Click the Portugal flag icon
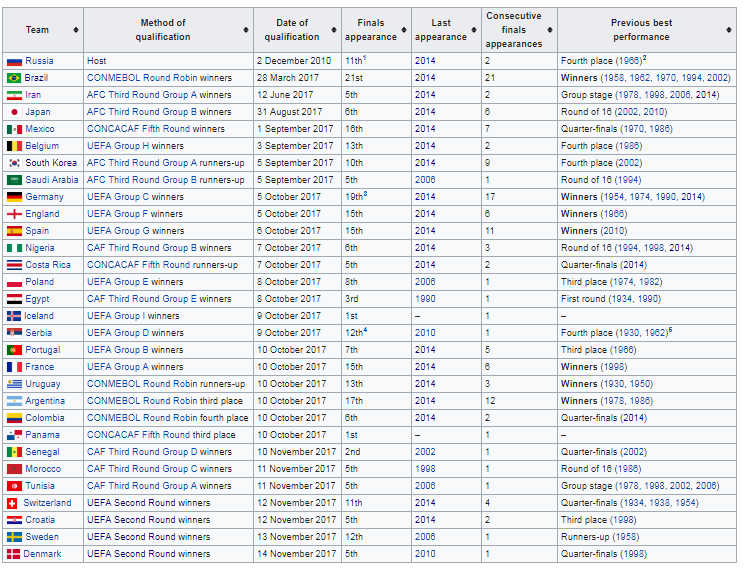Screen dimensions: 746x568 click(x=14, y=350)
